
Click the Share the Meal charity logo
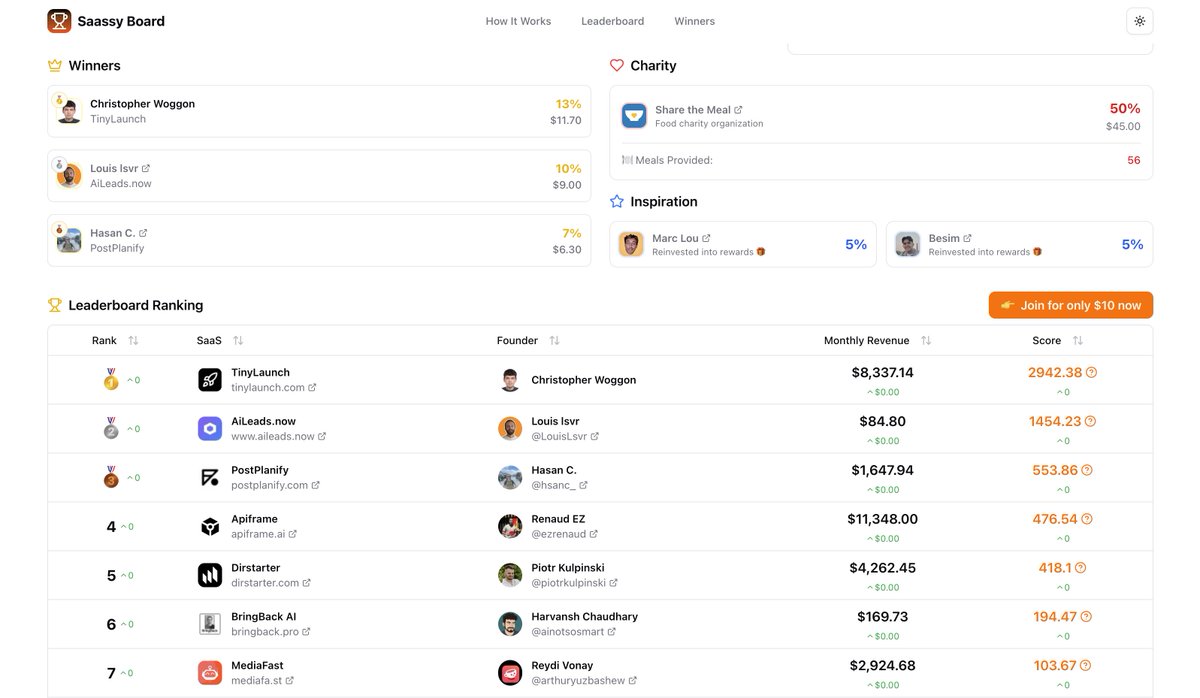coord(633,115)
